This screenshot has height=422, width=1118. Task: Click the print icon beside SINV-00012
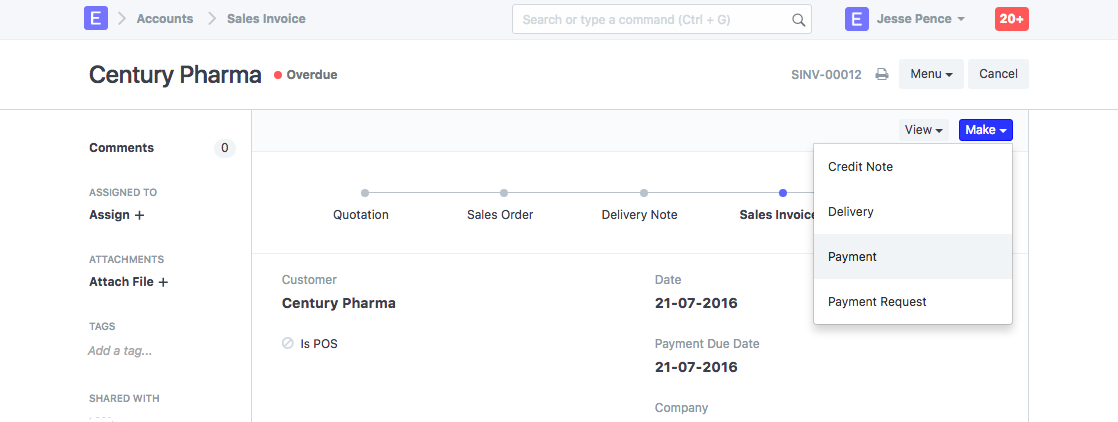(x=882, y=74)
